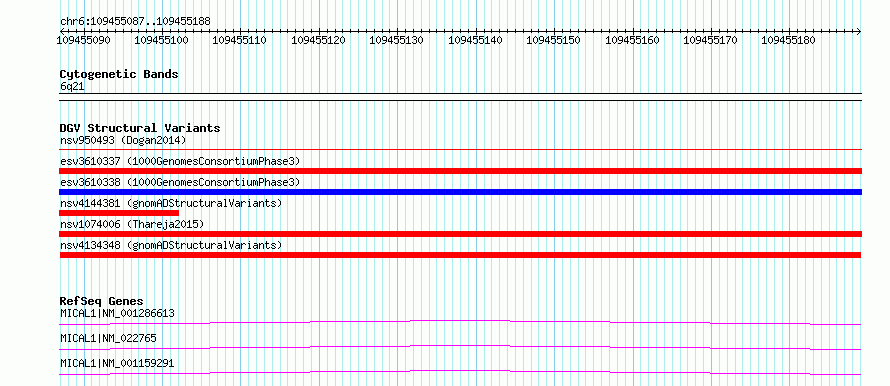Open variant nsv4144381 gnomAD label
890x386 pixels.
click(x=171, y=203)
